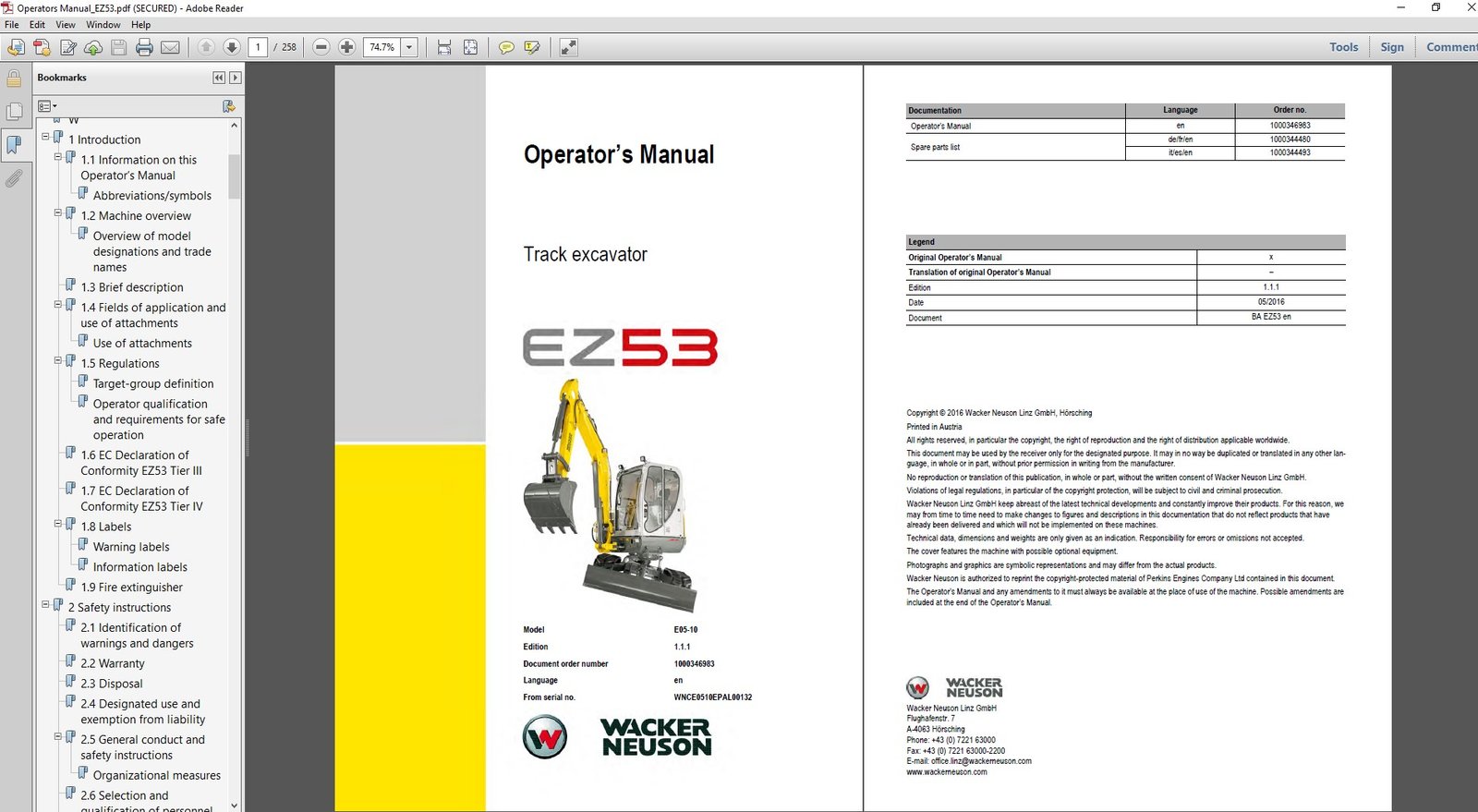This screenshot has height=812, width=1478.
Task: Zoom out using the minus button
Action: coord(321,47)
